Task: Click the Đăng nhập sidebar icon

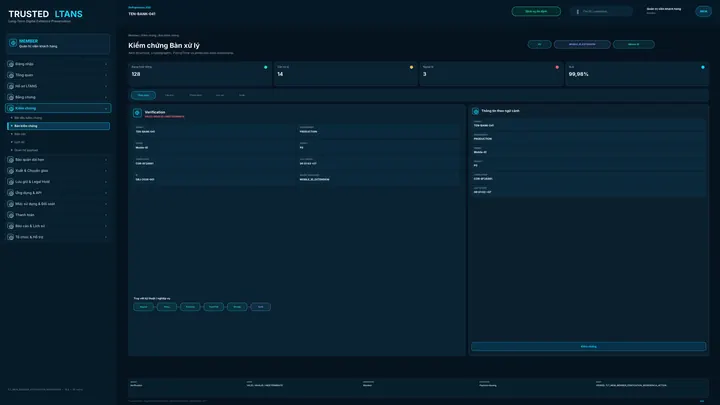Action: click(x=11, y=64)
